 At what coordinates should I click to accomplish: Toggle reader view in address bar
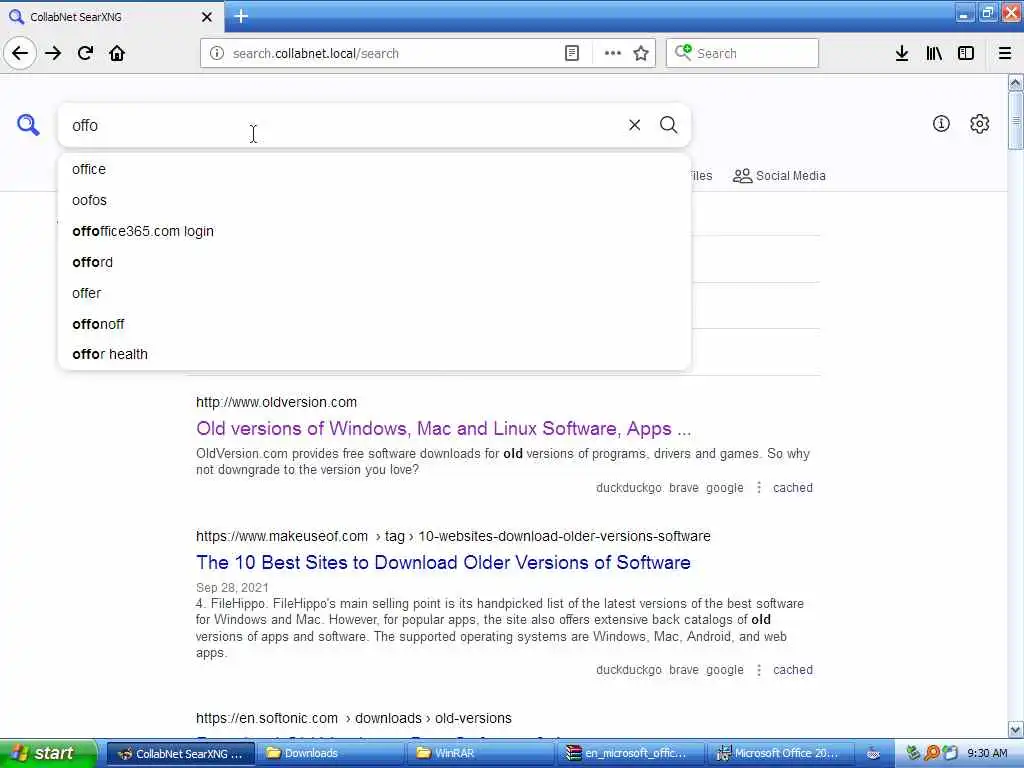point(571,53)
